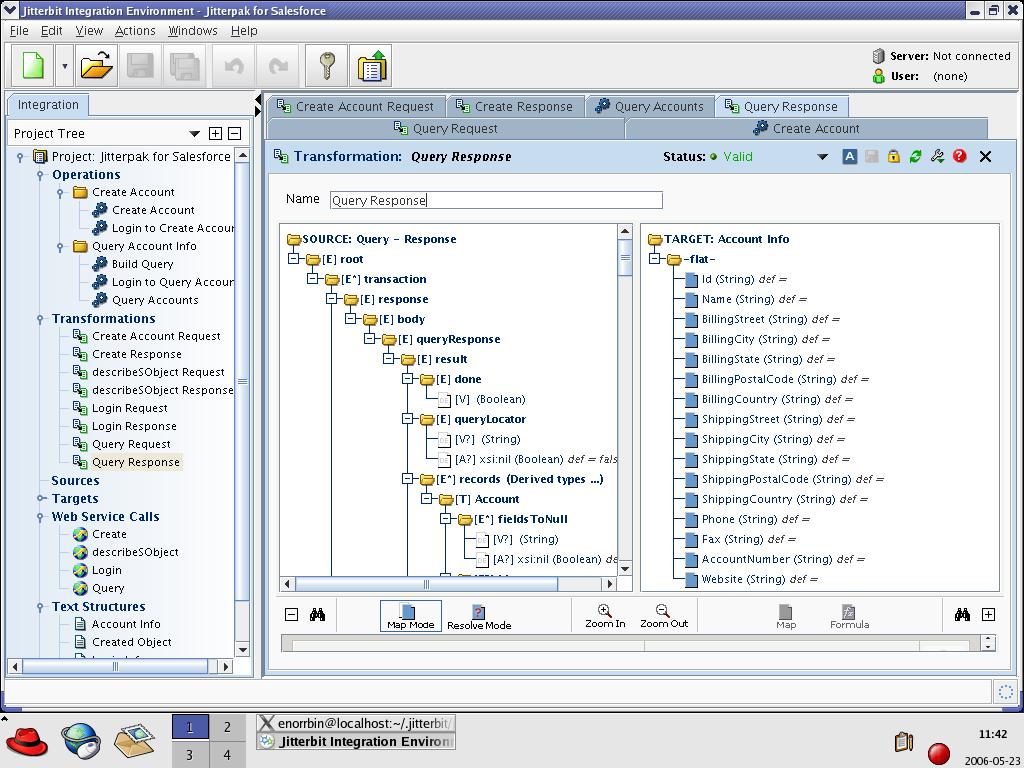1024x768 pixels.
Task: Switch to the Create Response tab
Action: (515, 106)
